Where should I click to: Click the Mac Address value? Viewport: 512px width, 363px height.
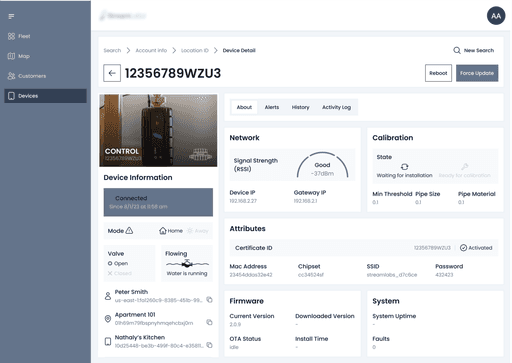click(251, 275)
